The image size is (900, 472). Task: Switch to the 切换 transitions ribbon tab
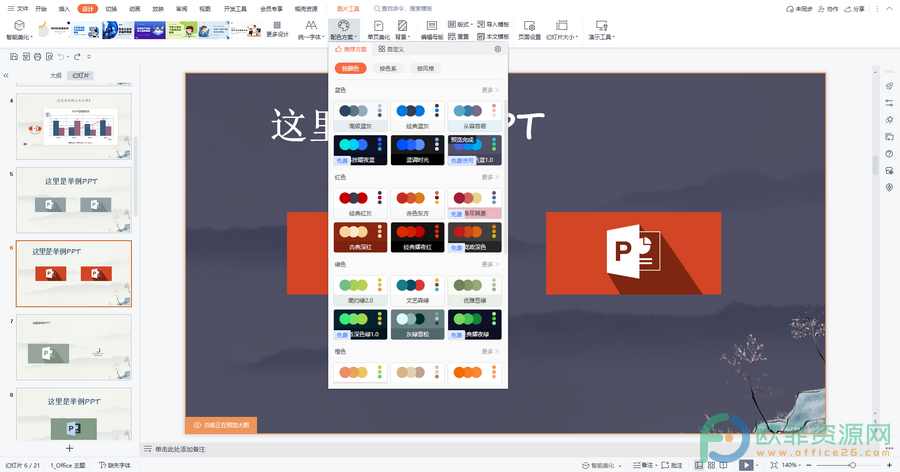pos(111,9)
